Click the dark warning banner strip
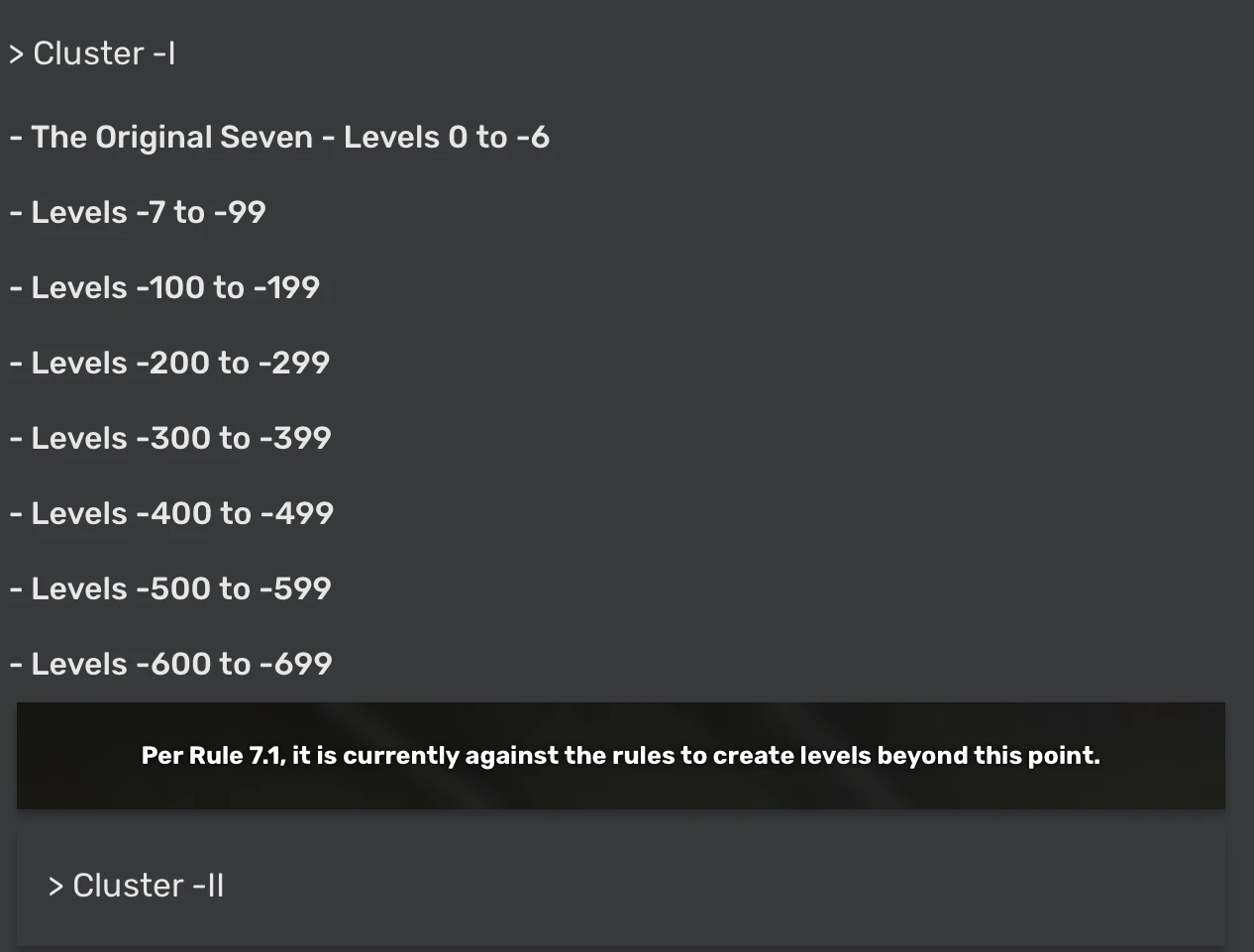The image size is (1254, 952). tap(621, 755)
